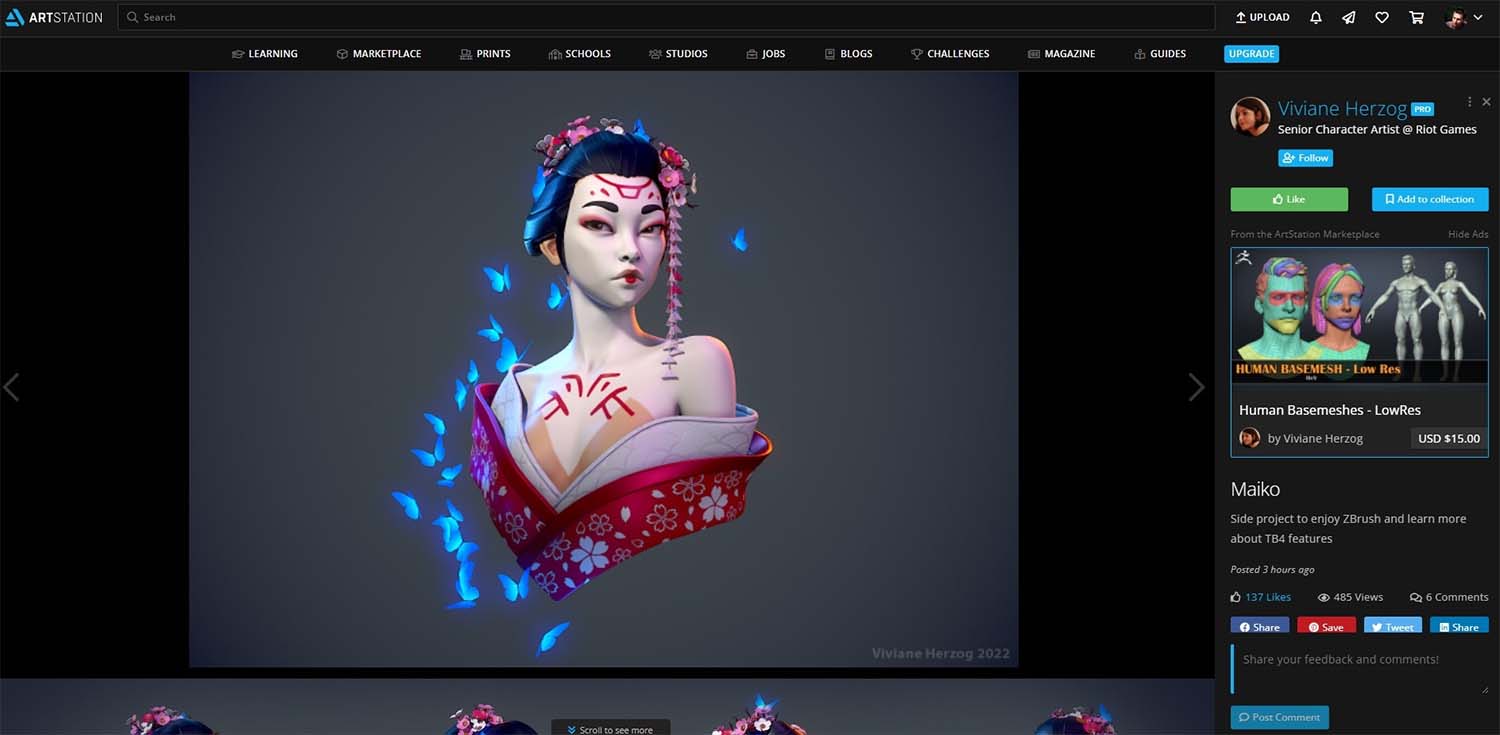Viewport: 1500px width, 735px height.
Task: Open your likes with the heart icon
Action: tap(1381, 17)
